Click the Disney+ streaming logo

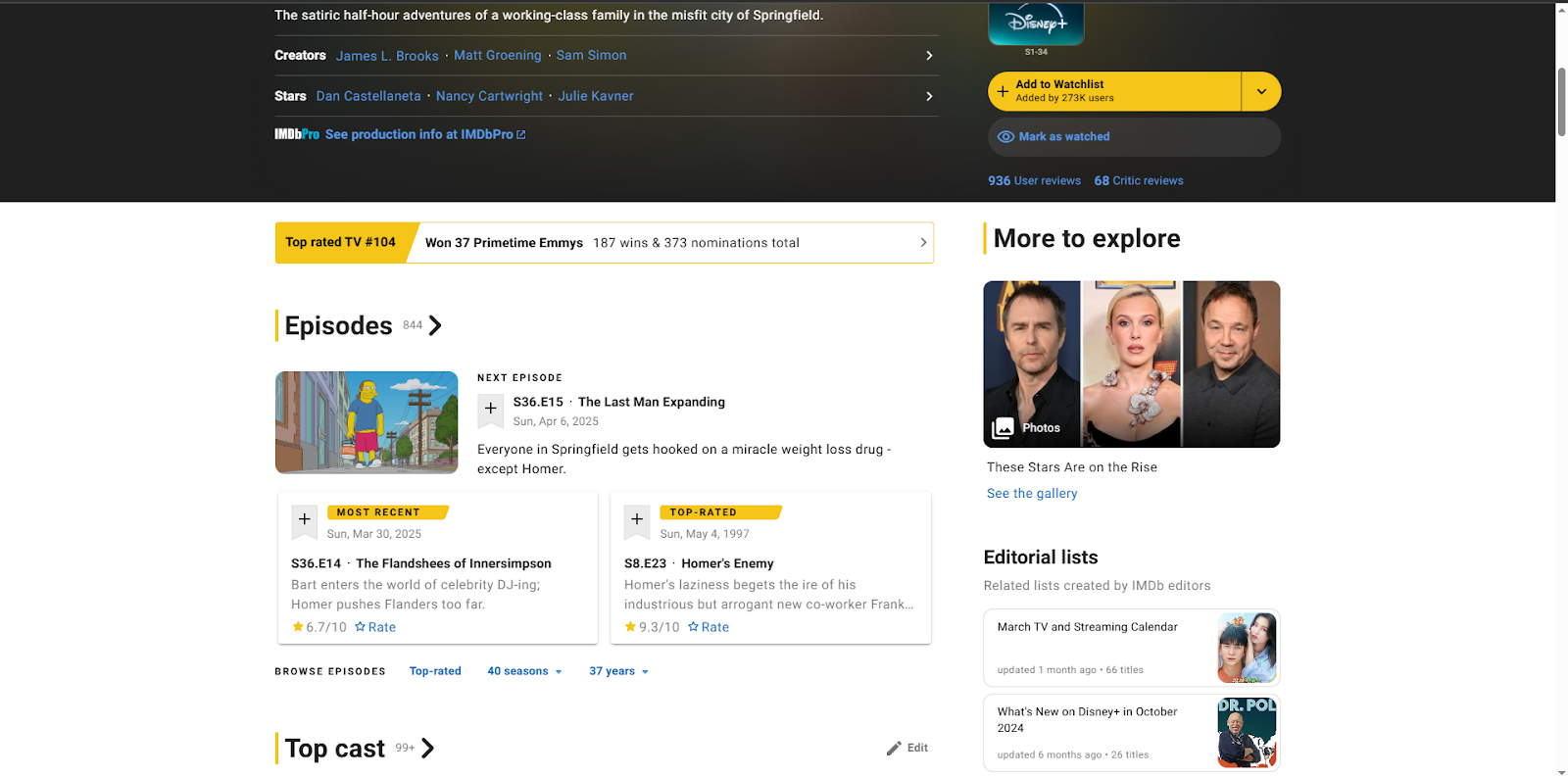[x=1036, y=24]
